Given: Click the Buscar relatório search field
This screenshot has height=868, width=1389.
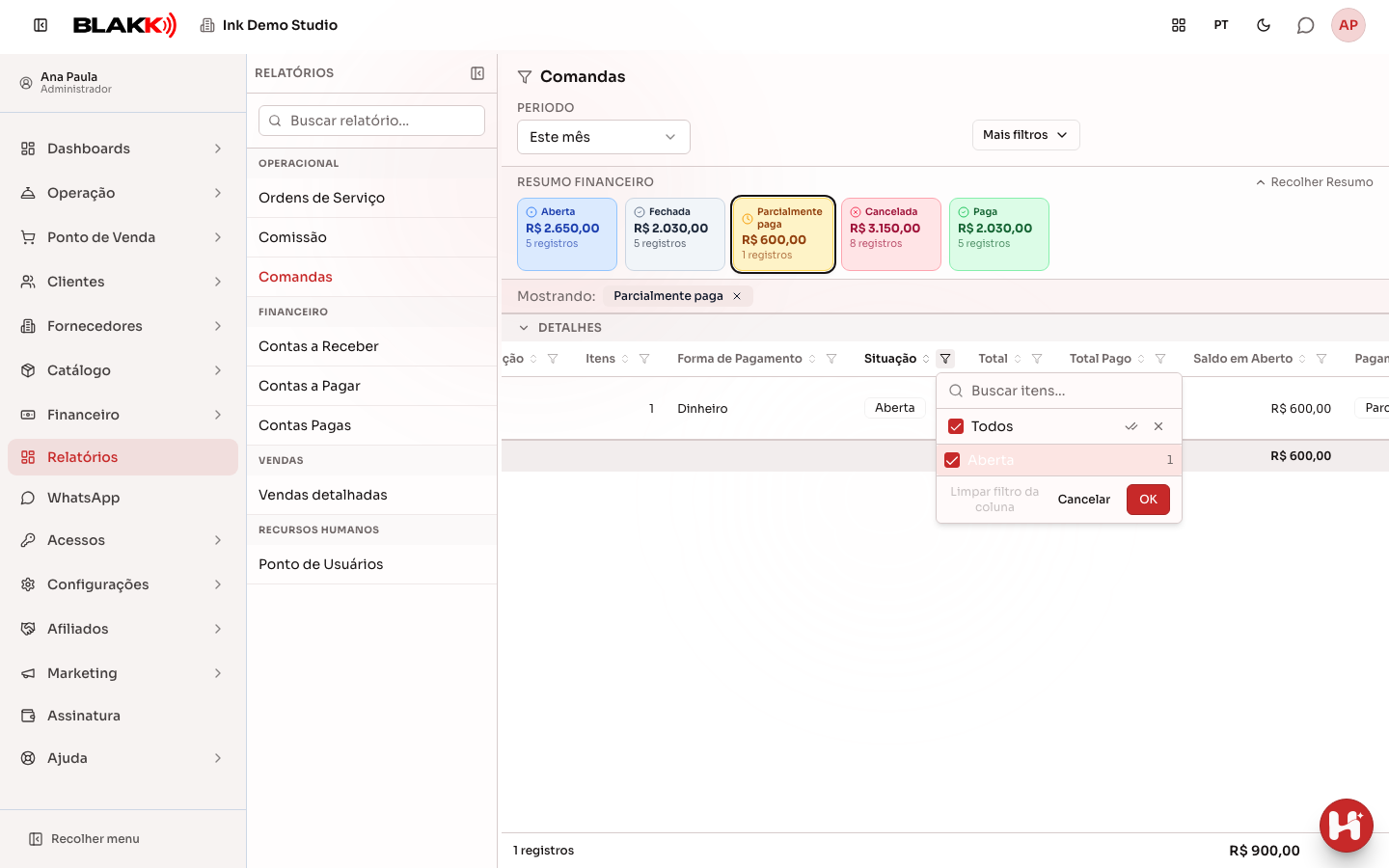Looking at the screenshot, I should click(372, 121).
